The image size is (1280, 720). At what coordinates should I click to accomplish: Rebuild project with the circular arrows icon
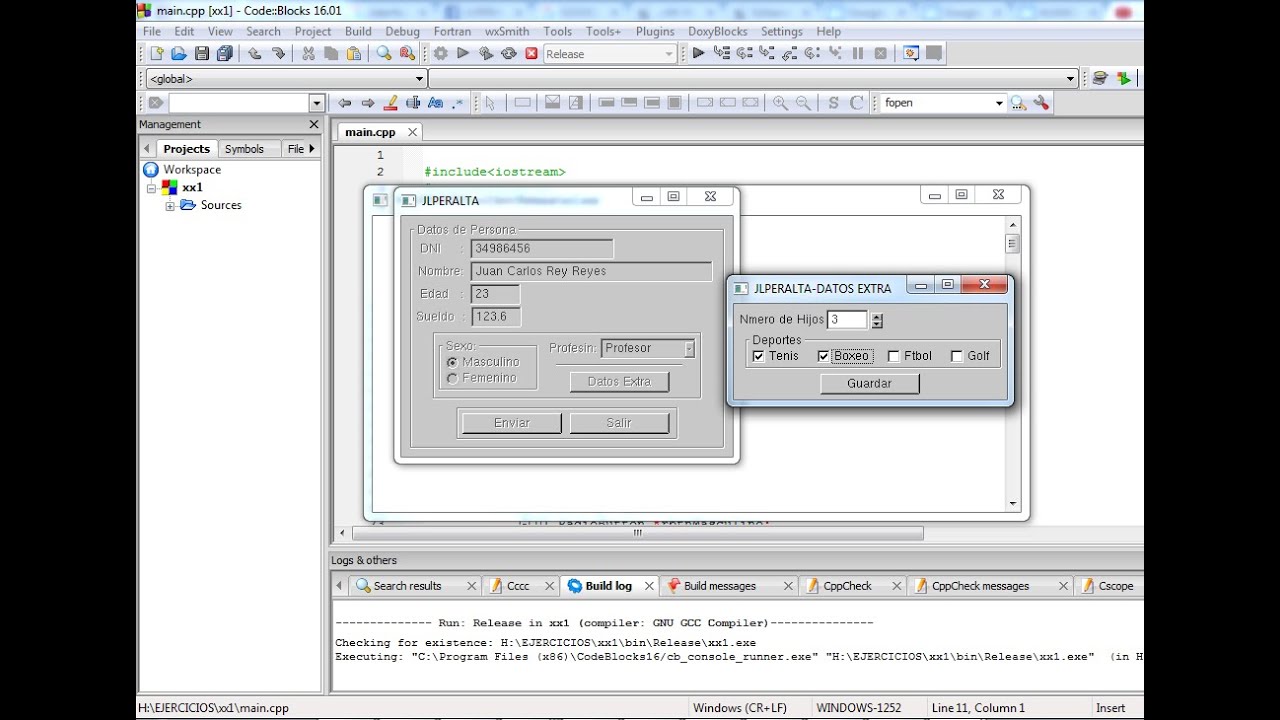click(509, 54)
